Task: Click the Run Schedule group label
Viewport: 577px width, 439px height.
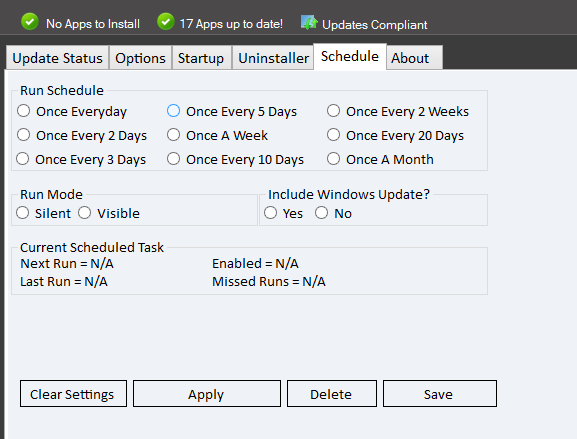Action: click(x=62, y=91)
